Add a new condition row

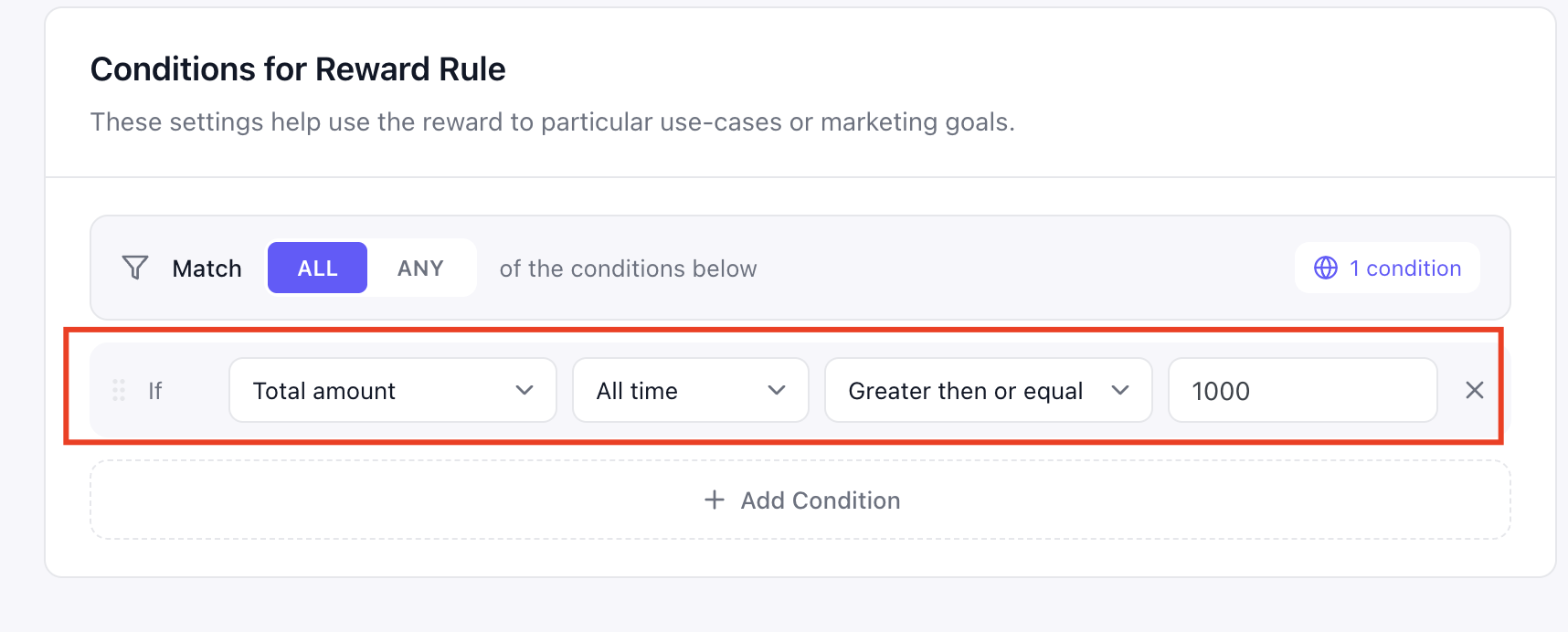click(800, 500)
